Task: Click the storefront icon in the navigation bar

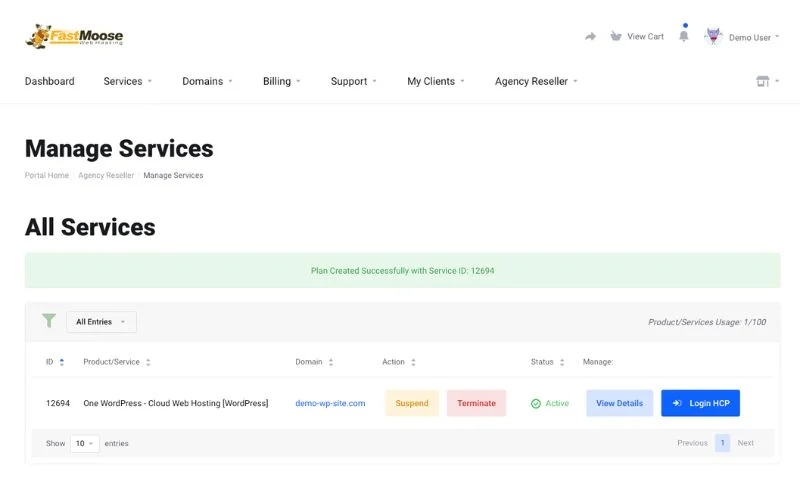Action: pyautogui.click(x=762, y=81)
